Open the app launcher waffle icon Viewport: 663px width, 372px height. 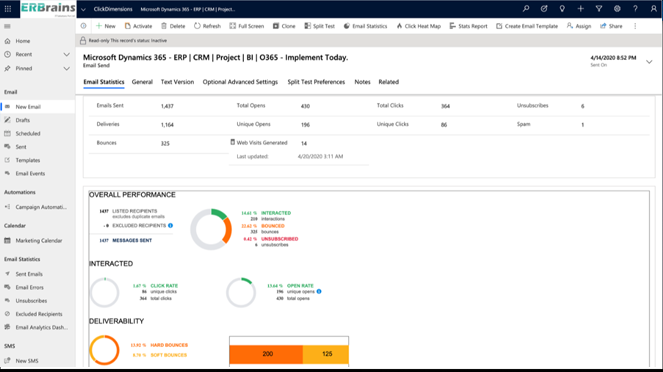coord(8,8)
